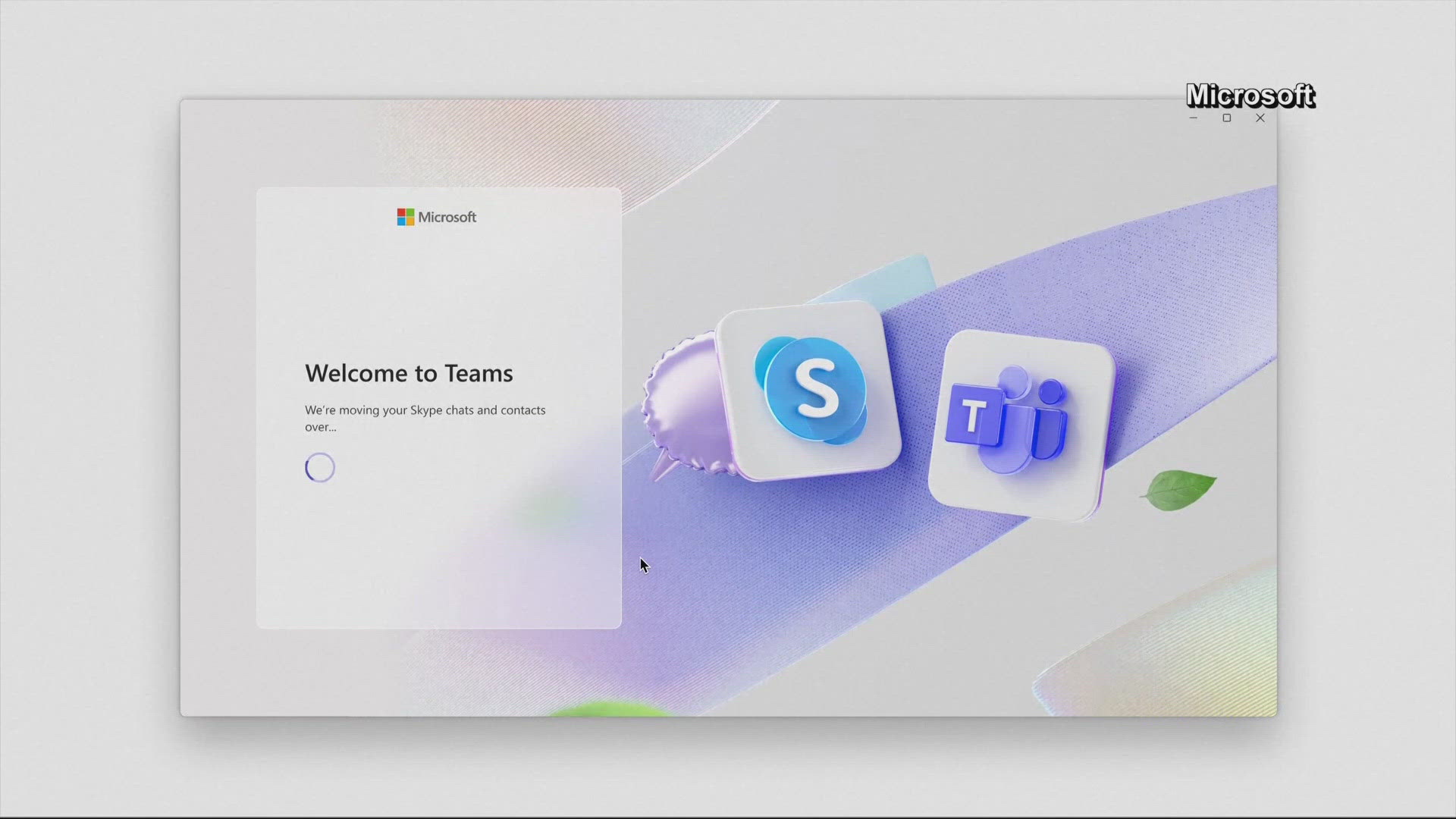Click the "Welcome to Teams" heading

pos(409,373)
